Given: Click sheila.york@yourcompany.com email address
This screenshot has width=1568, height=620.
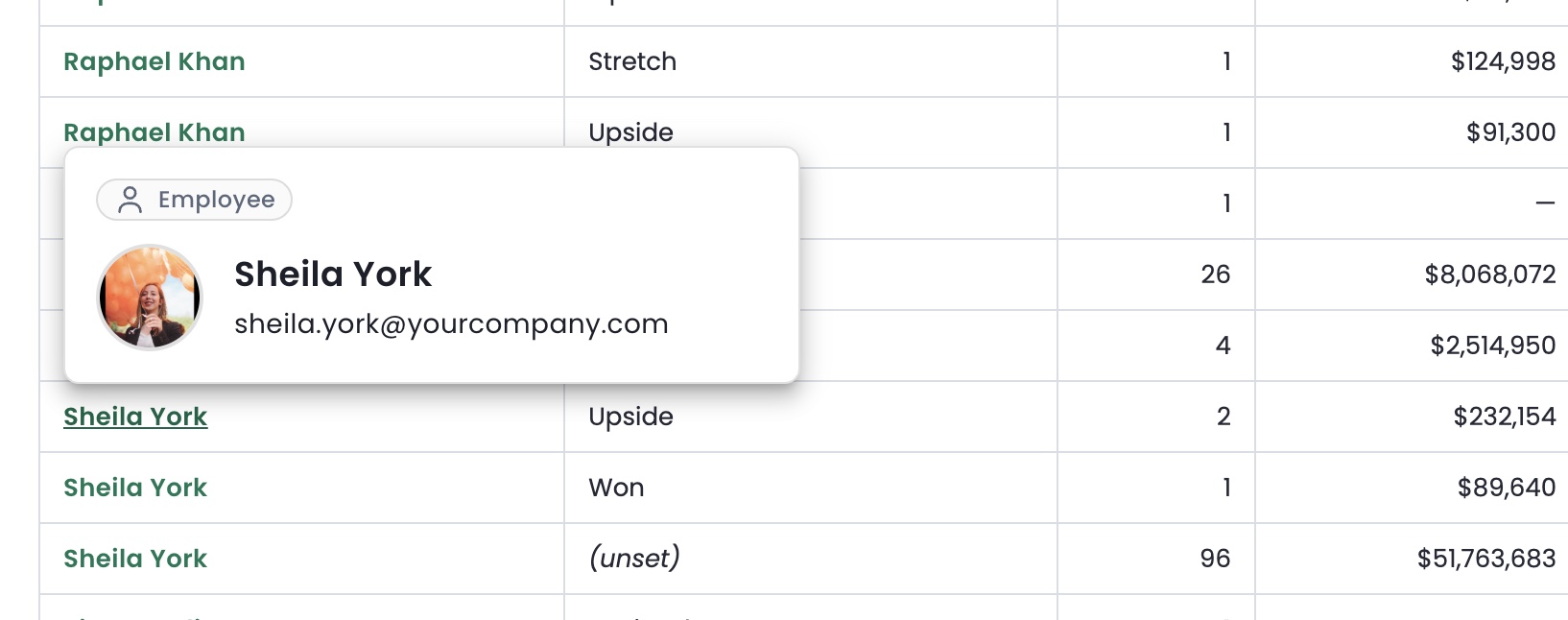Looking at the screenshot, I should click(451, 324).
